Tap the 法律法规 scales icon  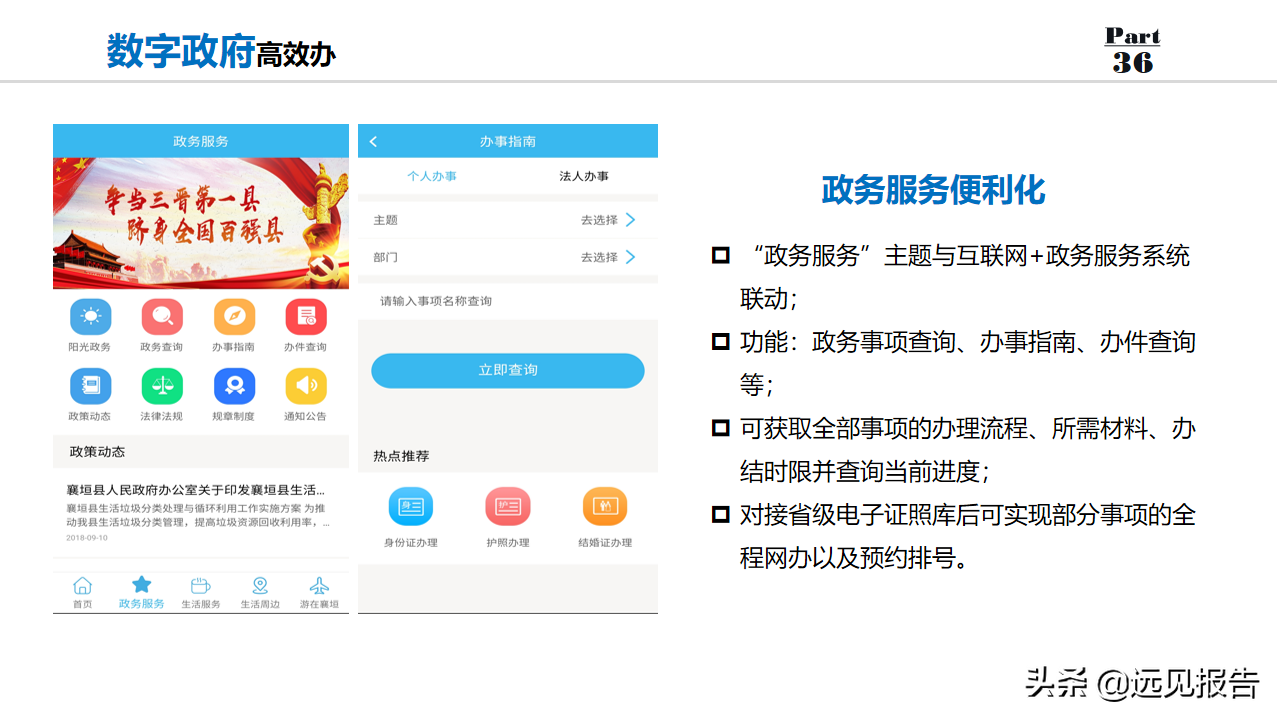[162, 386]
